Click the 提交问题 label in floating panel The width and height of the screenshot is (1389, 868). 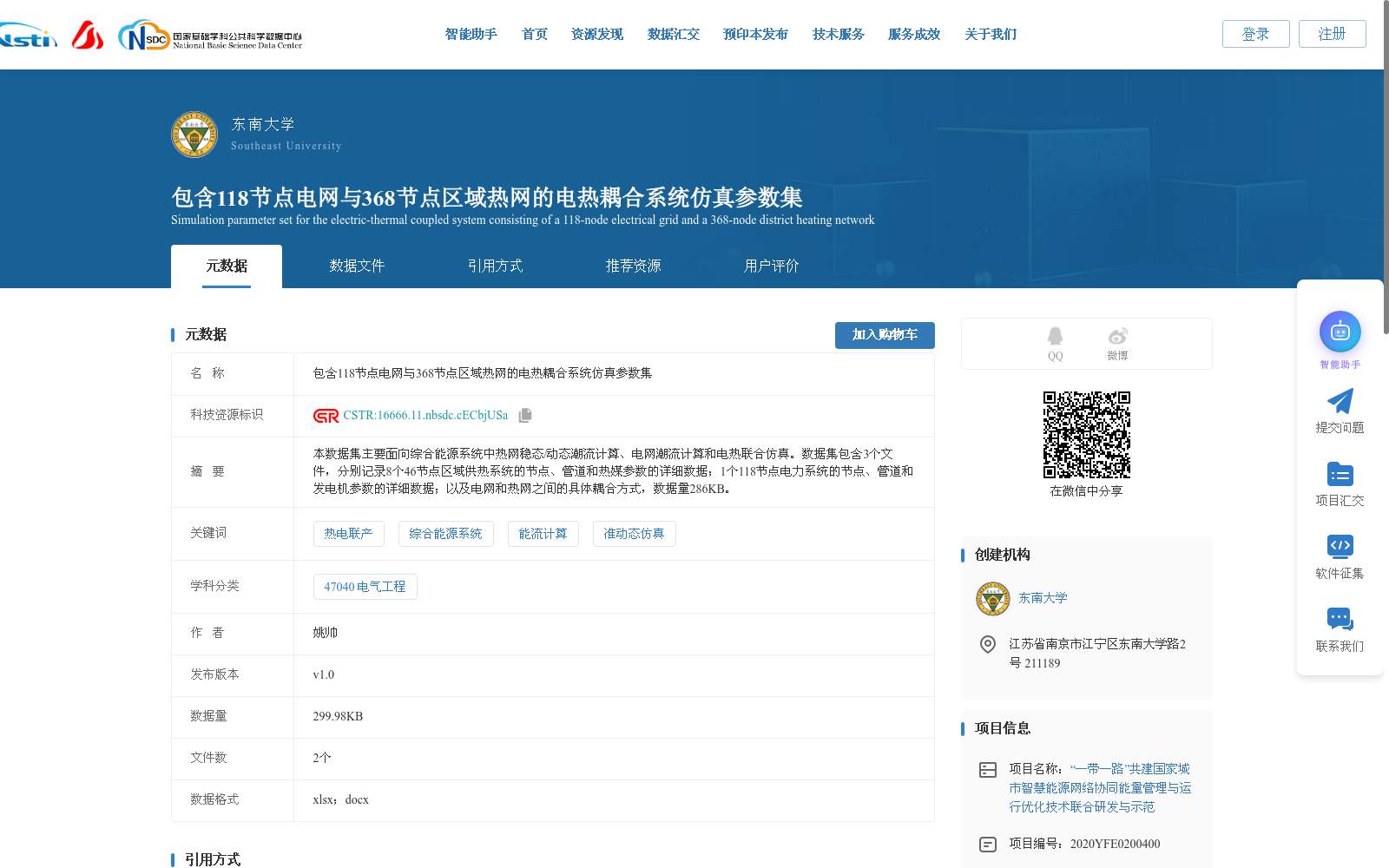(1340, 428)
